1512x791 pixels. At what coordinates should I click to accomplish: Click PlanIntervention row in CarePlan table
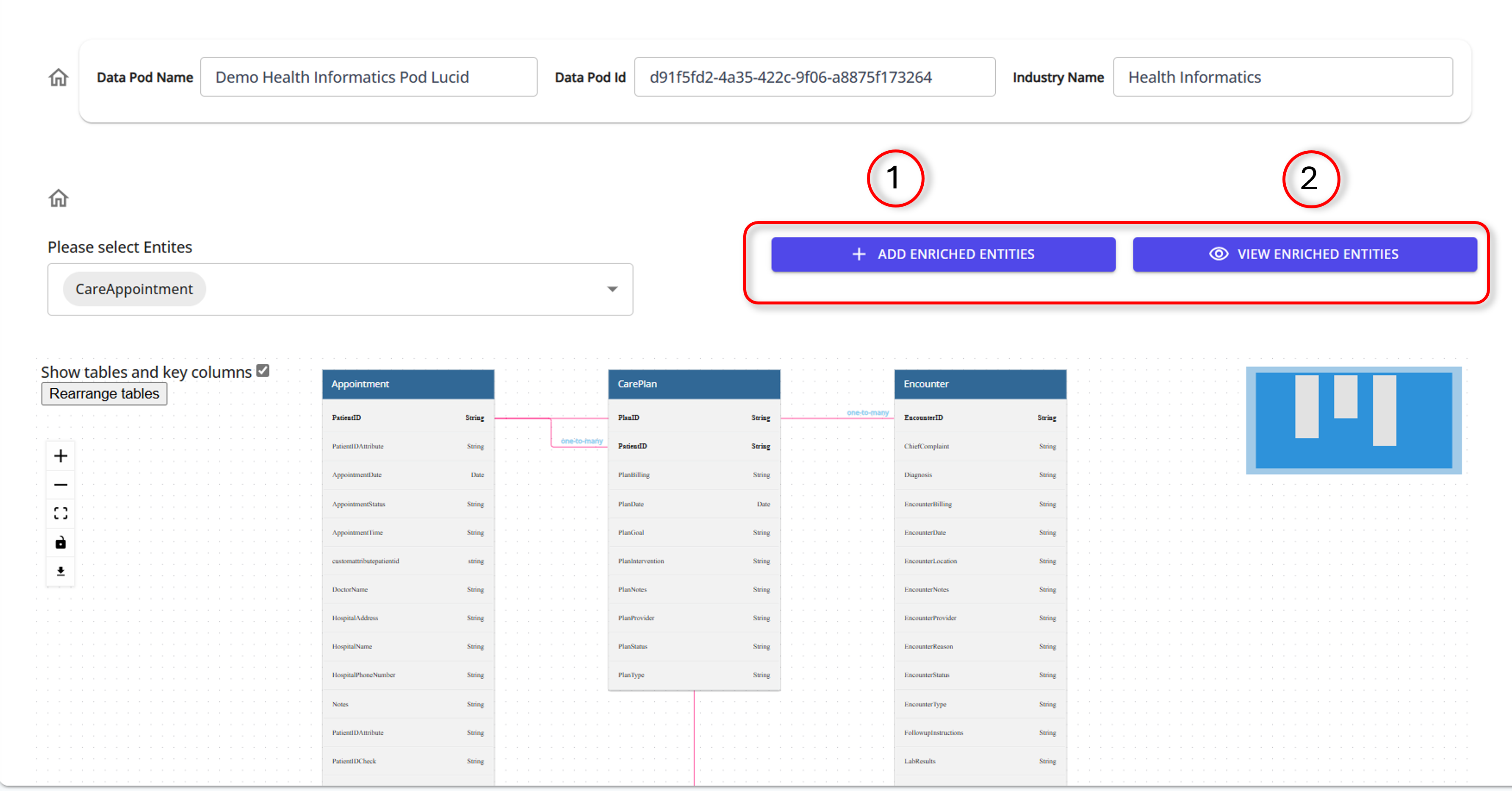pos(694,561)
